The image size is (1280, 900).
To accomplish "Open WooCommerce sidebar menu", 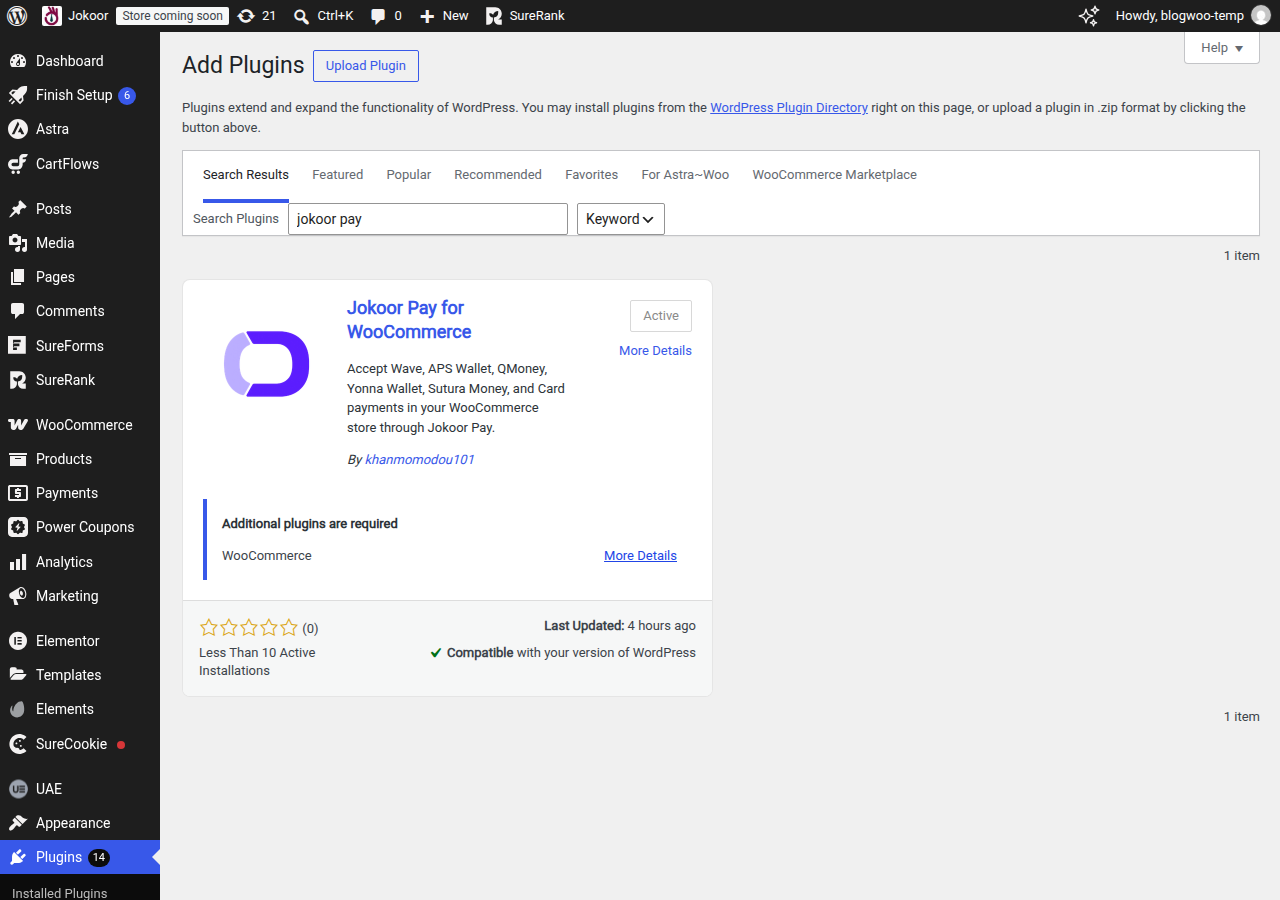I will [x=80, y=425].
